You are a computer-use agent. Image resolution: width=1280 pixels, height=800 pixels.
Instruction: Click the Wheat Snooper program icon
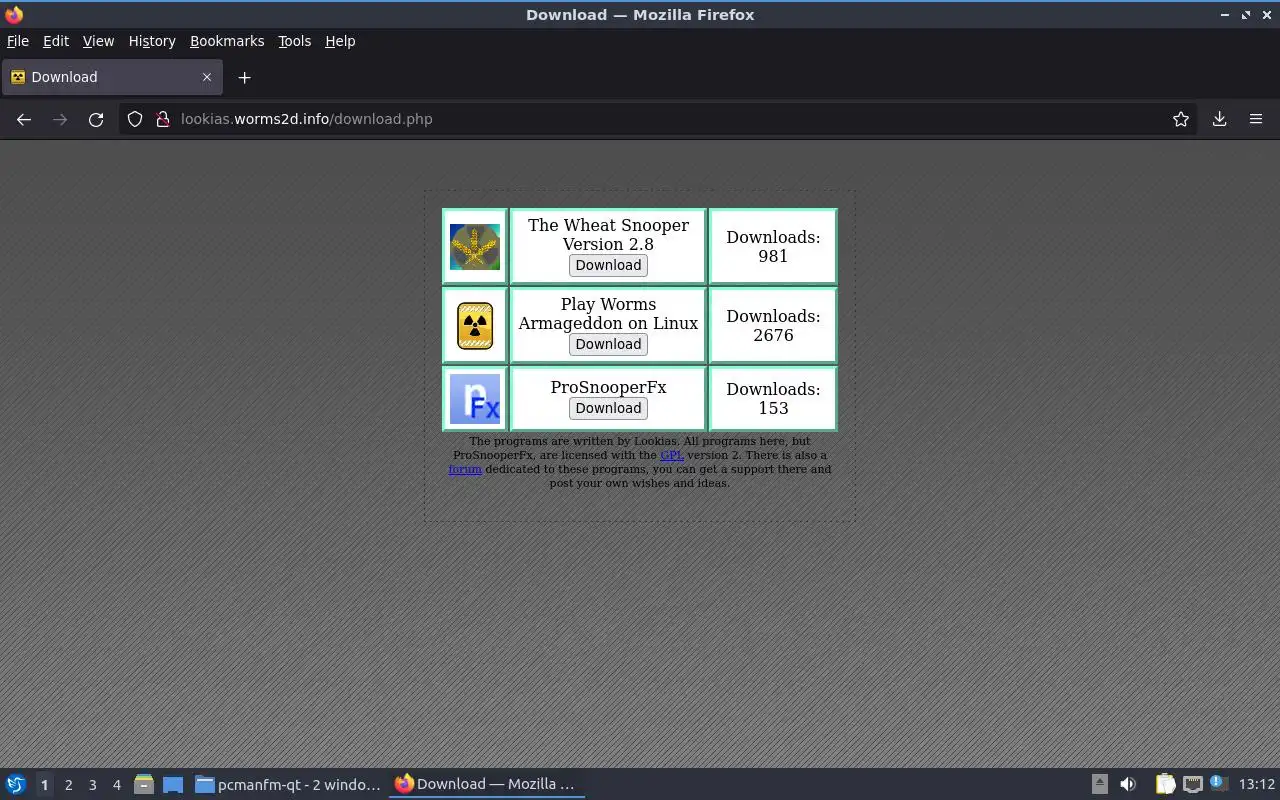coord(475,246)
